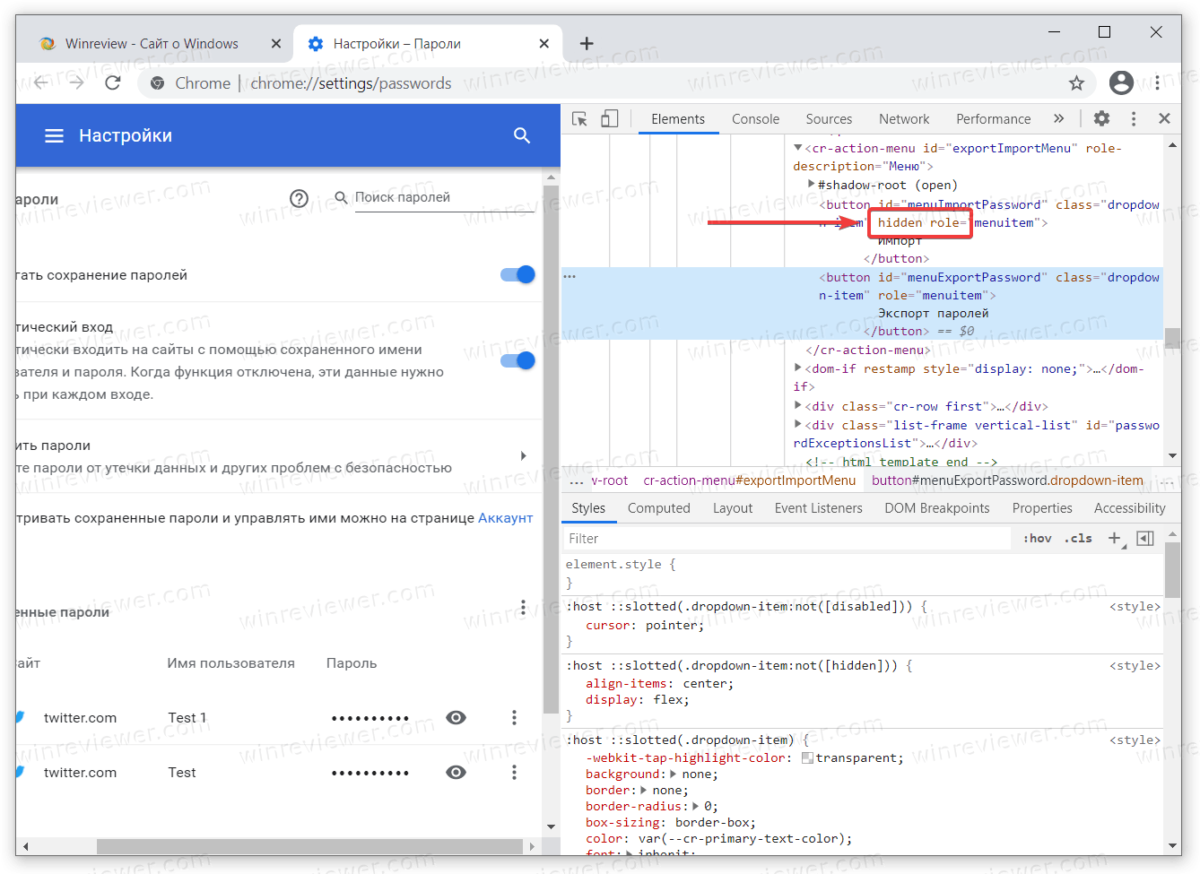The image size is (1200, 874).
Task: Expand the list-frame vertical-list div node
Action: point(798,425)
